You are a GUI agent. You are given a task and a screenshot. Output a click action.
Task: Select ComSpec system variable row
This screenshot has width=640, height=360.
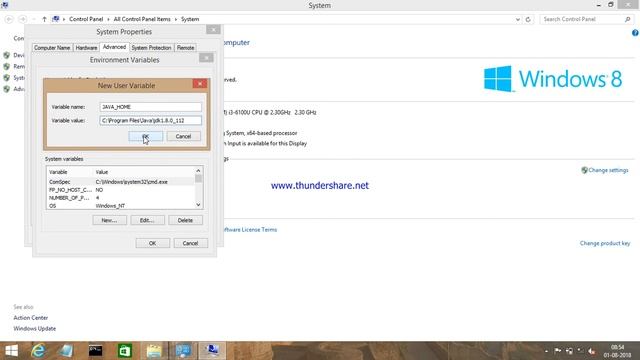(121, 182)
